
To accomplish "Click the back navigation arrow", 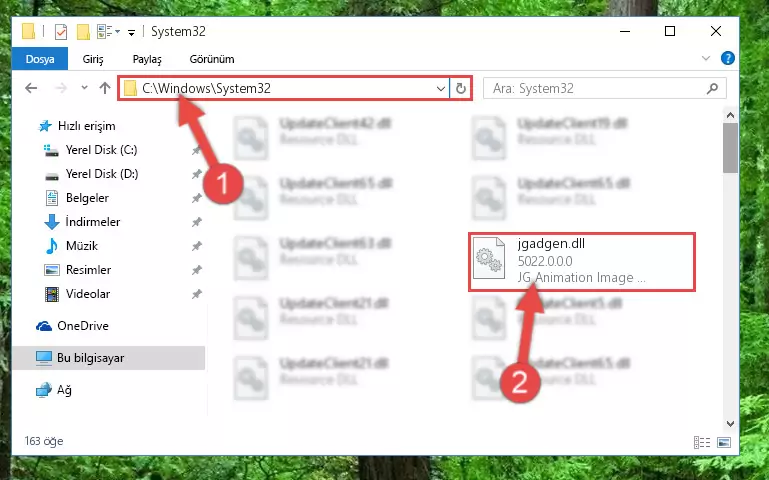I will pyautogui.click(x=31, y=88).
